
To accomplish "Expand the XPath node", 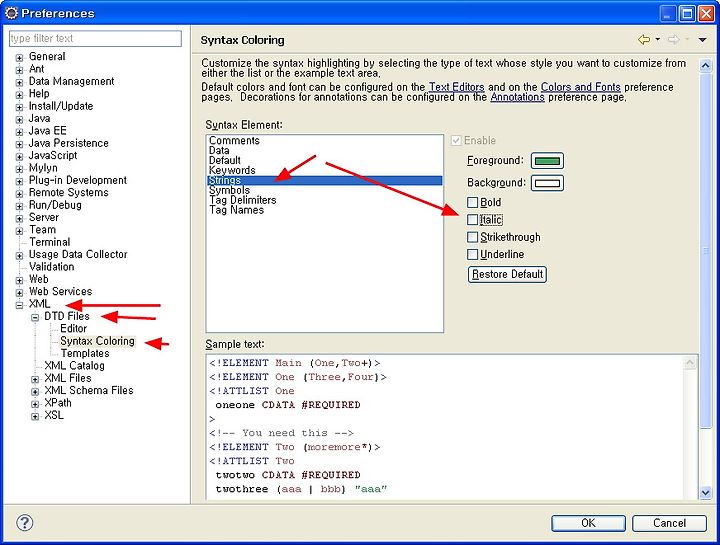I will coord(35,405).
